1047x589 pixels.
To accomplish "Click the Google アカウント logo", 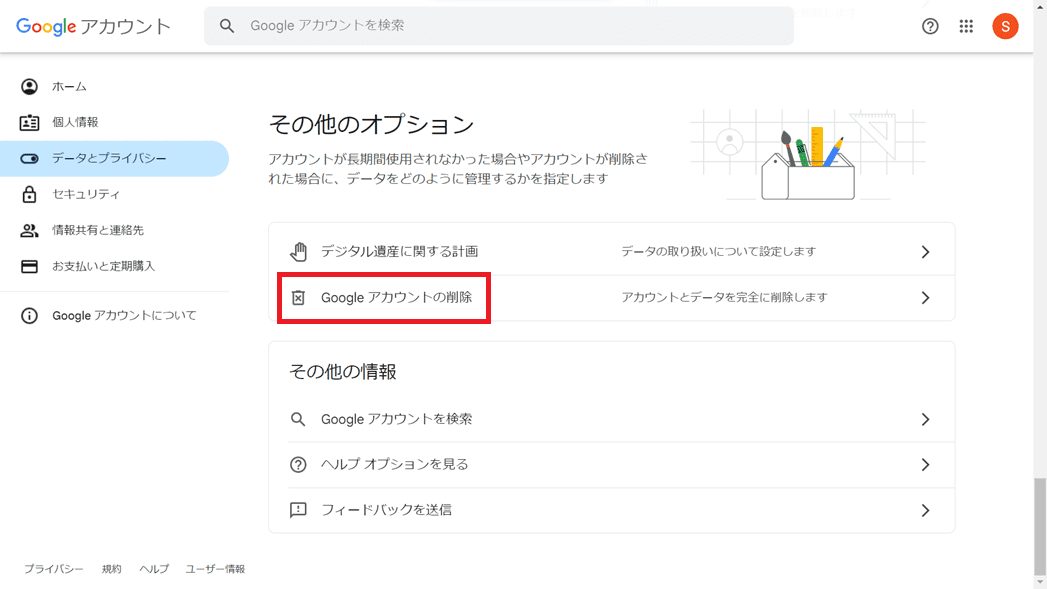I will (x=93, y=26).
